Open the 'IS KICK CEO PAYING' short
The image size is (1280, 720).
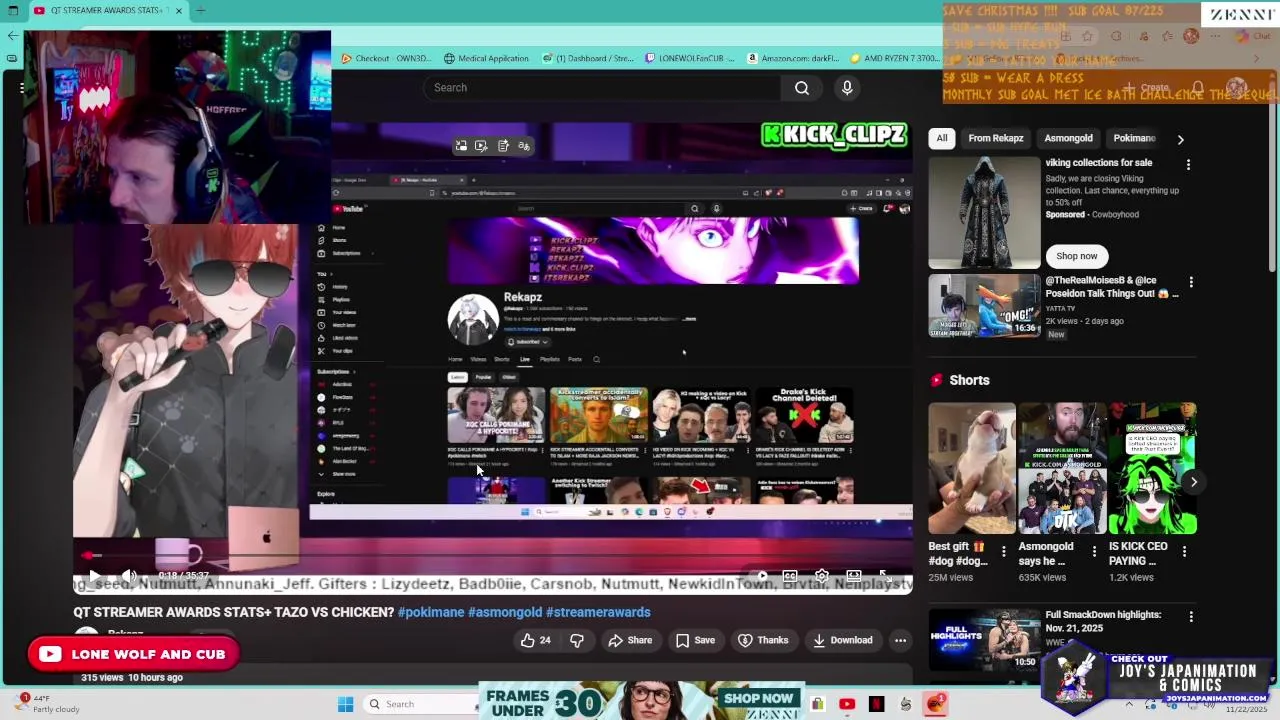(1152, 468)
